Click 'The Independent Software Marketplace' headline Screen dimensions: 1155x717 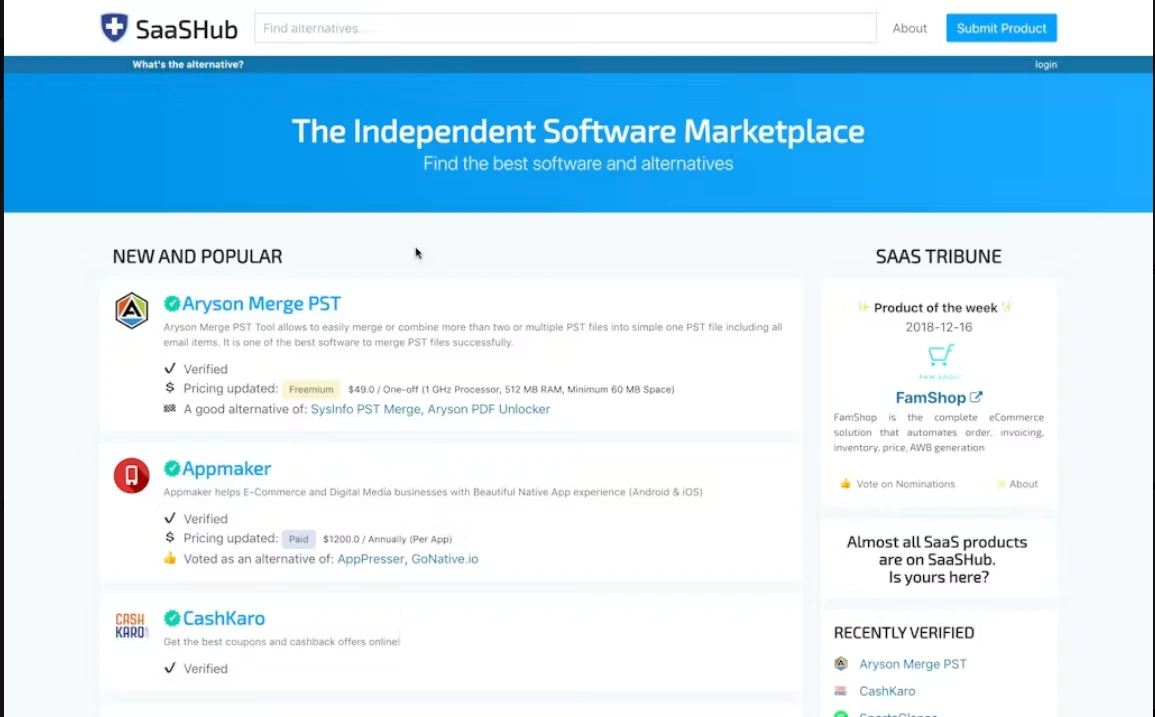click(x=578, y=131)
